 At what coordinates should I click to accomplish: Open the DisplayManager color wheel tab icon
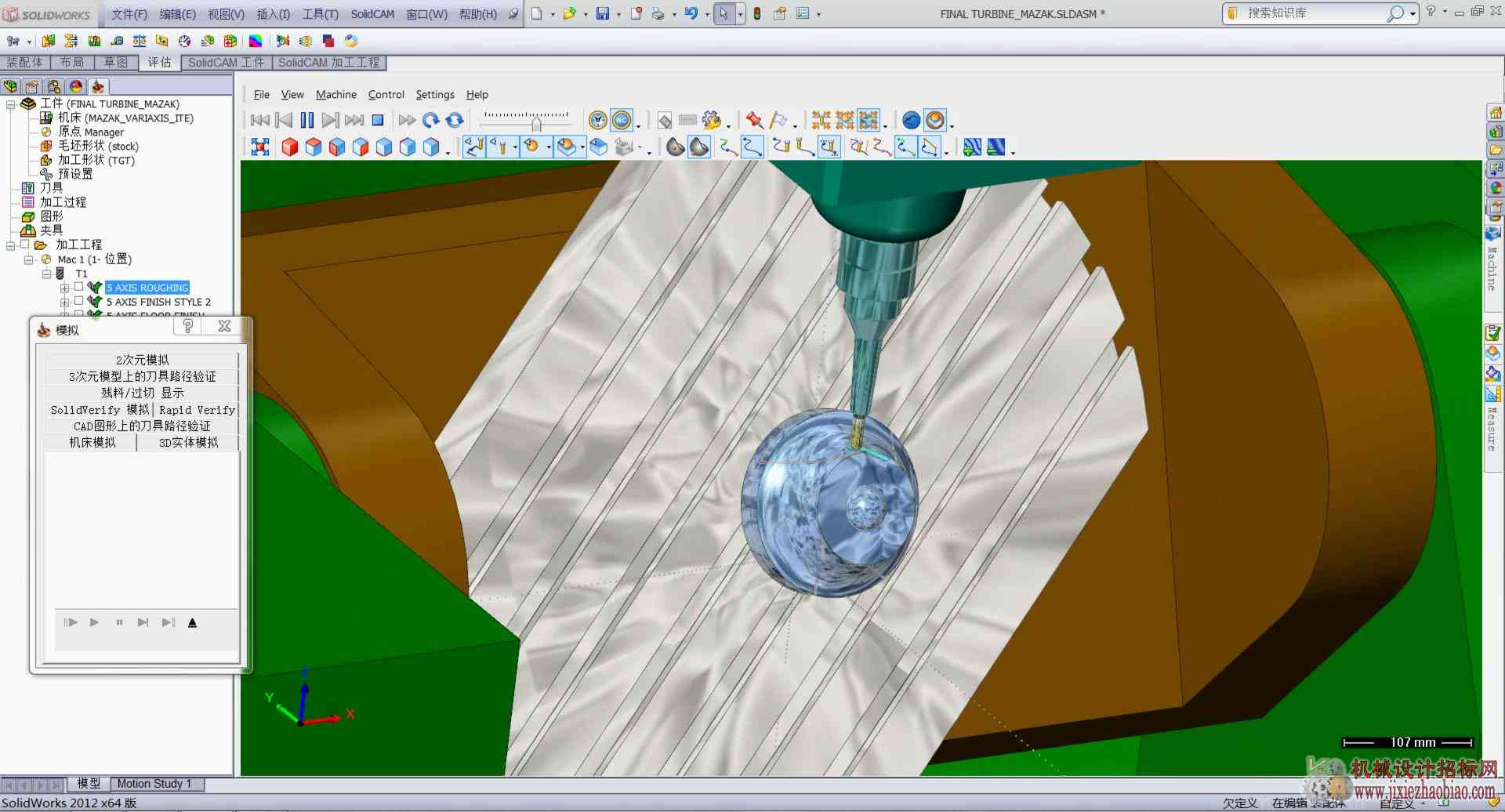[x=76, y=86]
